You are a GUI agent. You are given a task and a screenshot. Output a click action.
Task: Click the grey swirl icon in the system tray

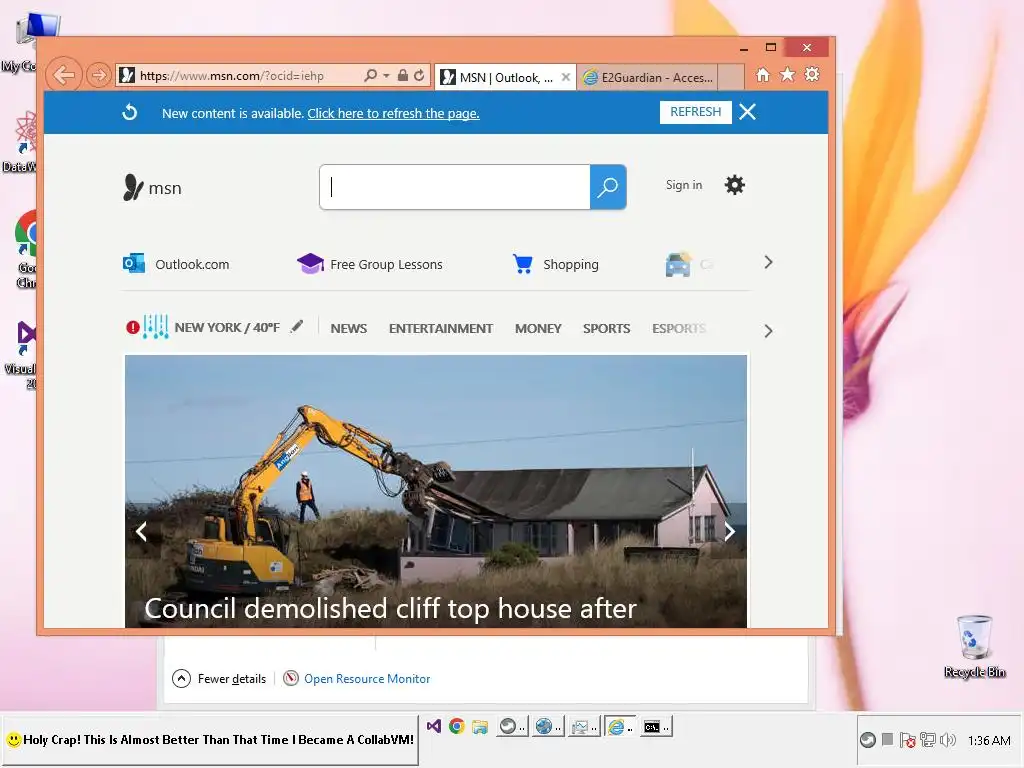[867, 740]
